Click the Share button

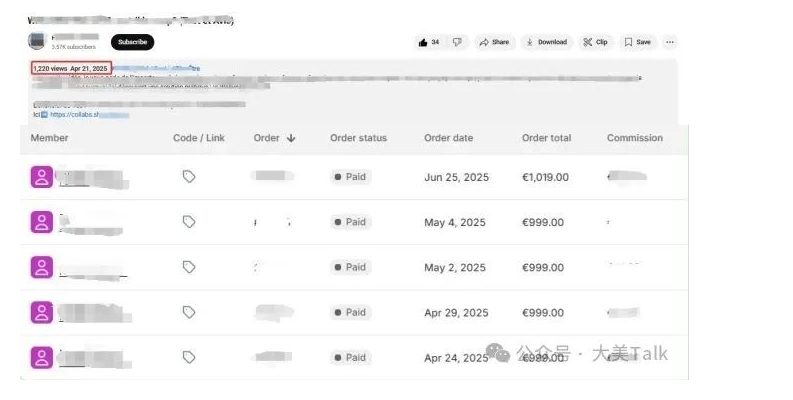point(495,42)
